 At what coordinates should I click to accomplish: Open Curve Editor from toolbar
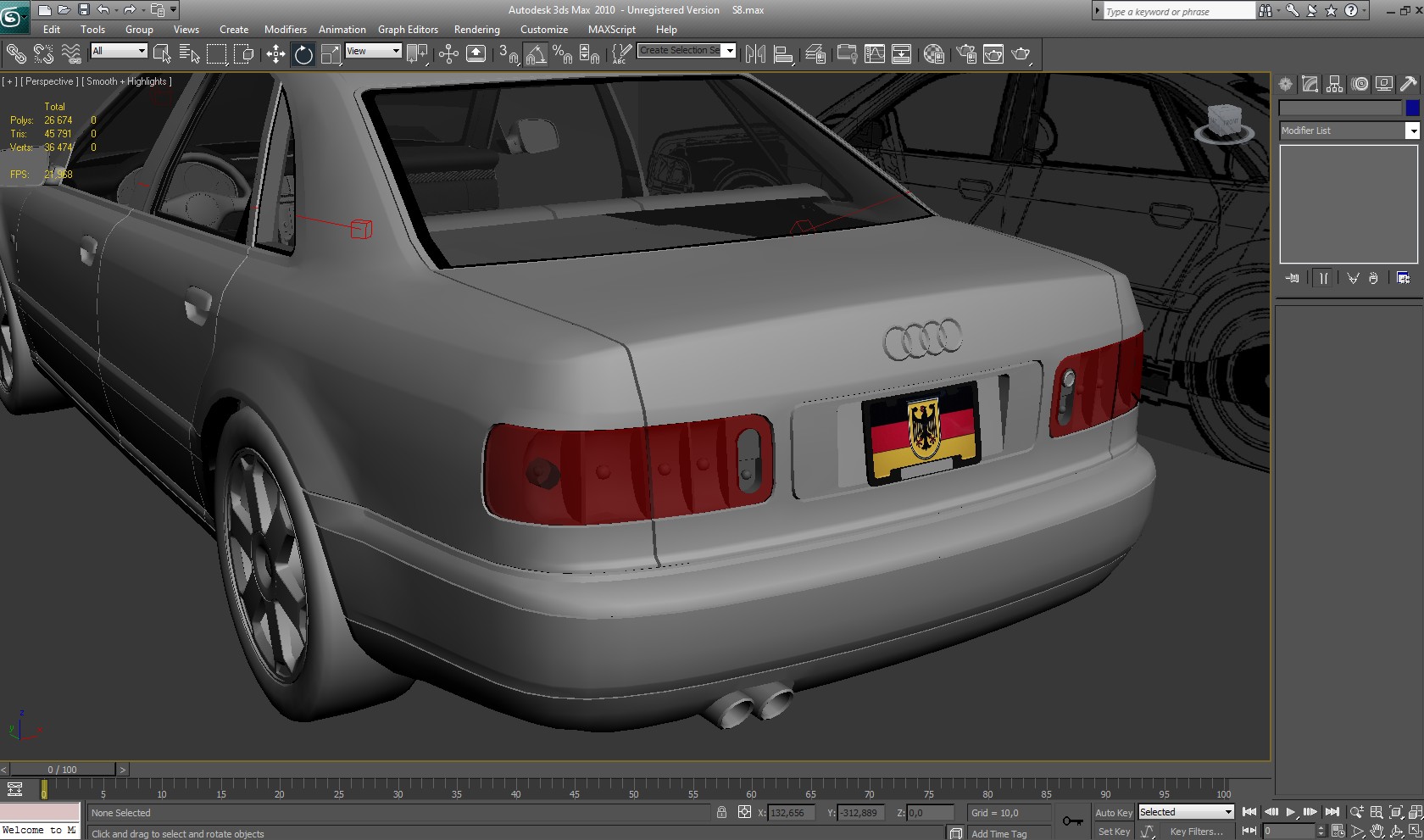pos(874,55)
